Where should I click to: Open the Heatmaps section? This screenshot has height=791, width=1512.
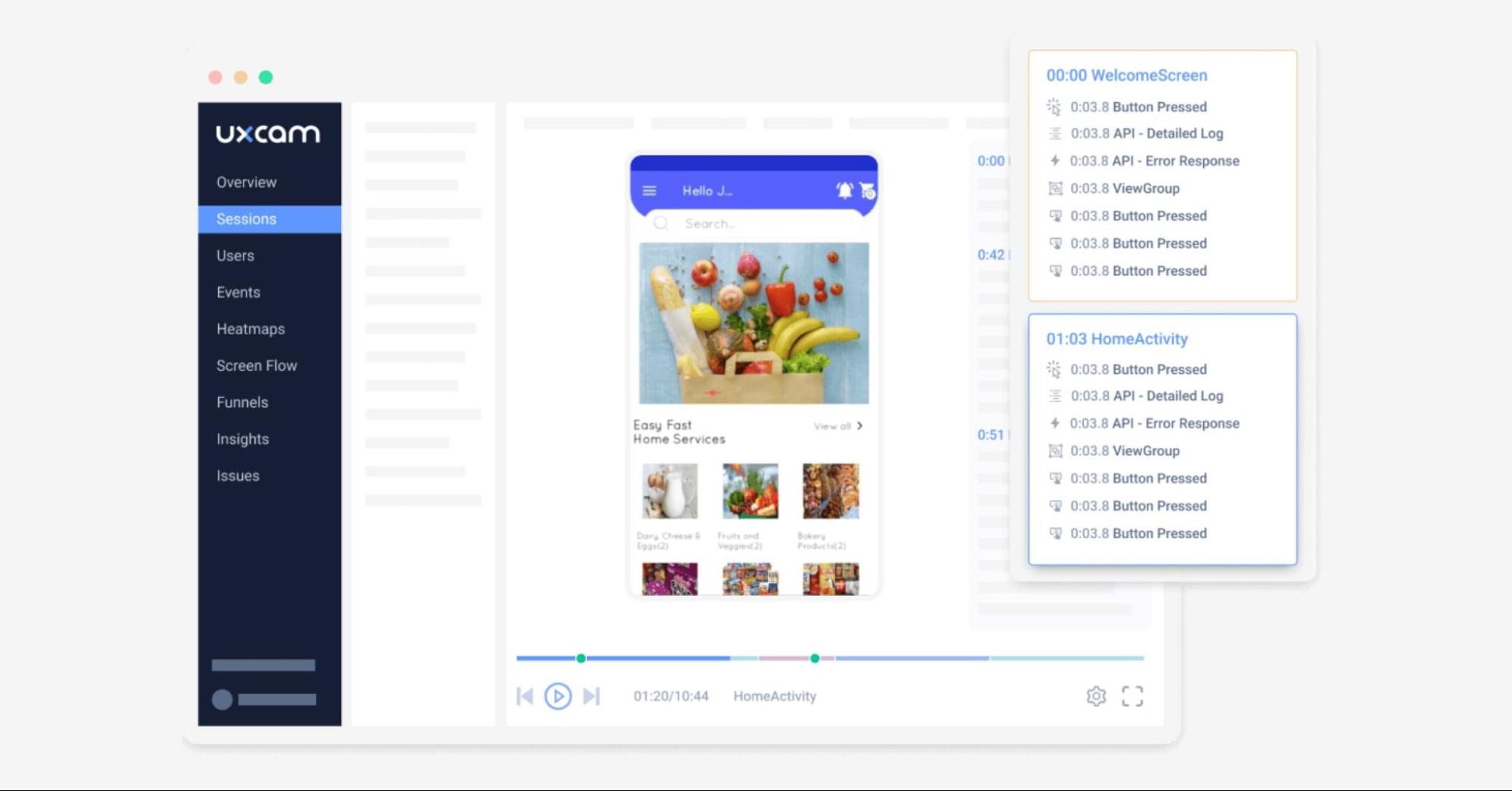click(x=250, y=329)
